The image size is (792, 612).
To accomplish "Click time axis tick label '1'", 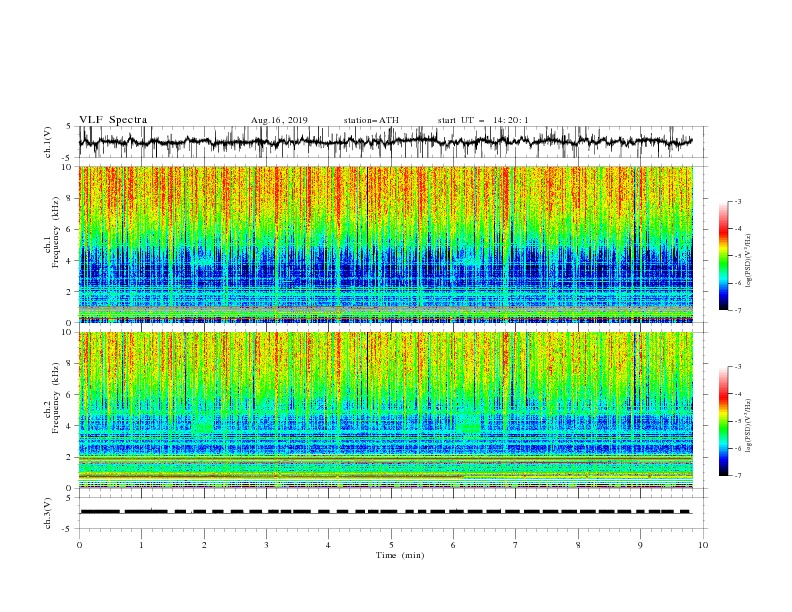I will (x=141, y=545).
